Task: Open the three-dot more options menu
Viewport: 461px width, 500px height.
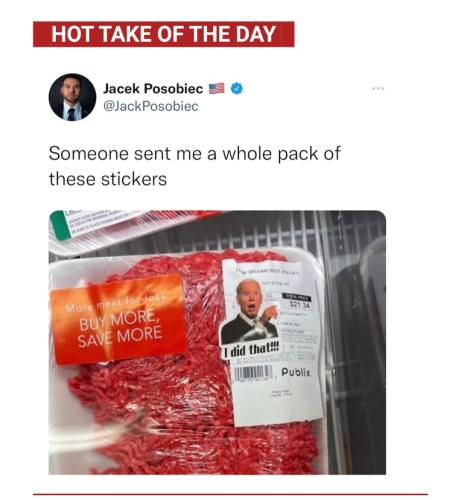Action: (x=378, y=89)
